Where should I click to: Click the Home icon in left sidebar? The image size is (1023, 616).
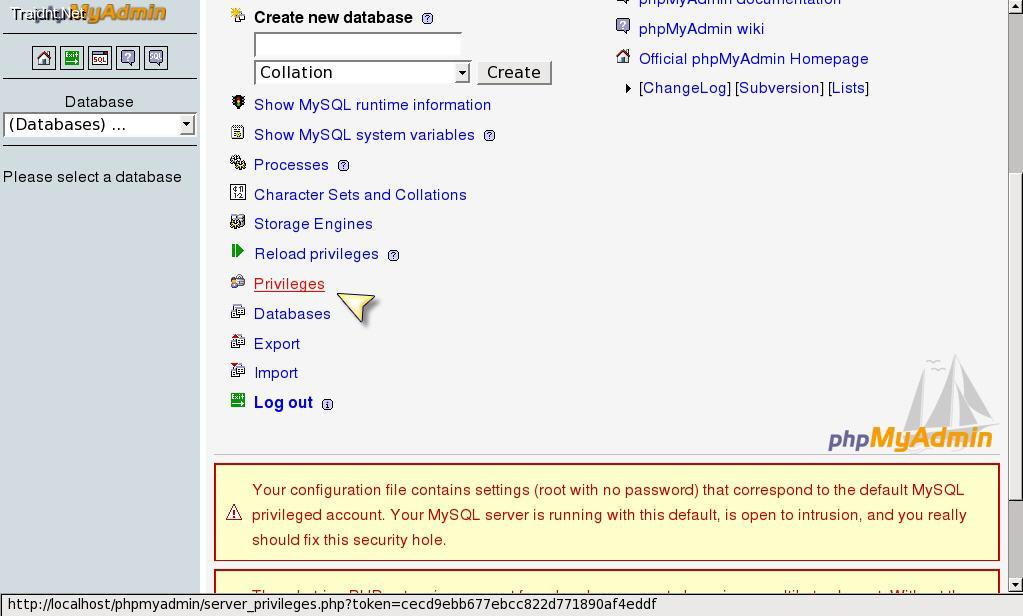(x=44, y=58)
